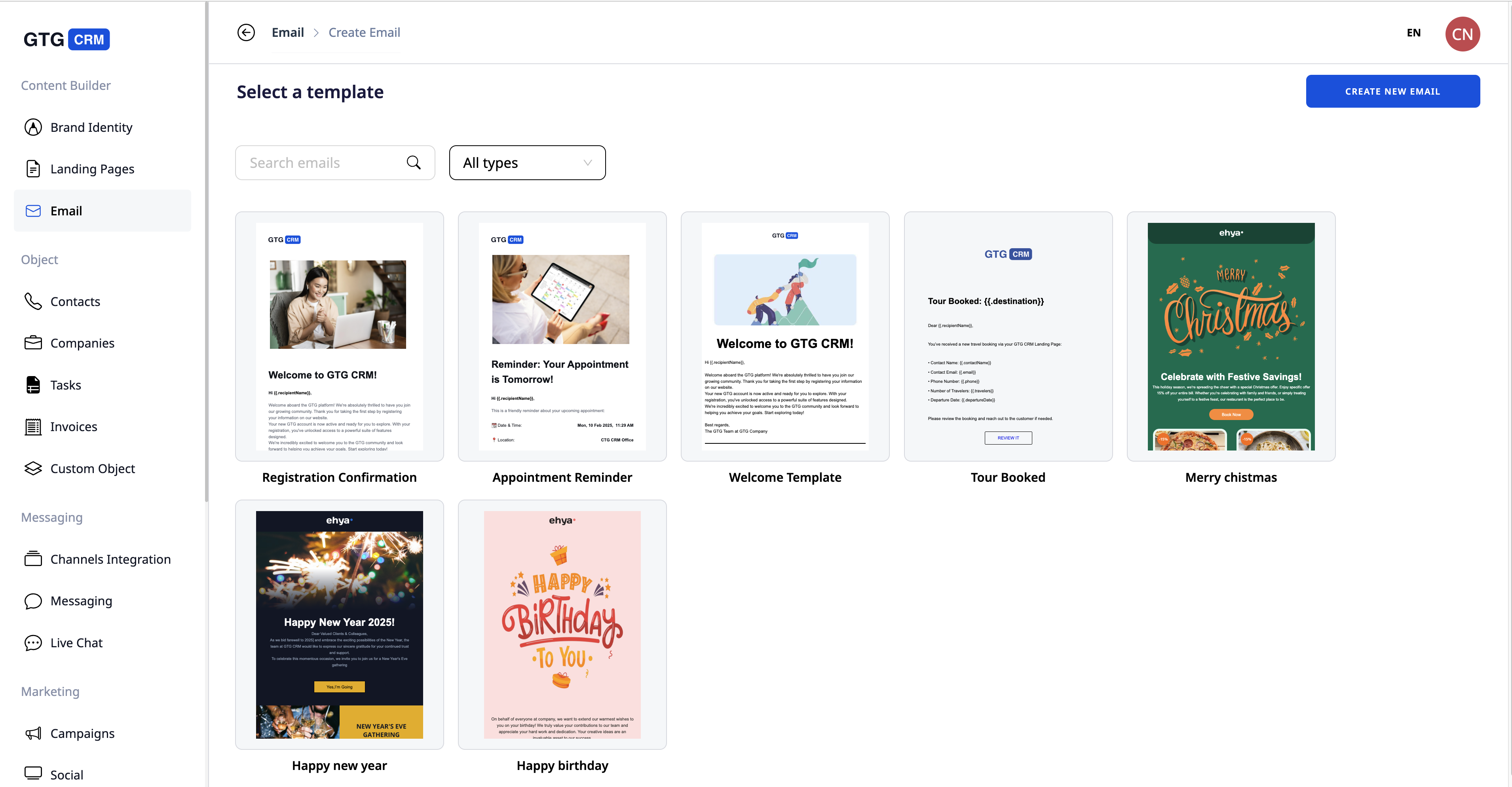Select Tasks in Object section
This screenshot has width=1512, height=787.
(65, 385)
